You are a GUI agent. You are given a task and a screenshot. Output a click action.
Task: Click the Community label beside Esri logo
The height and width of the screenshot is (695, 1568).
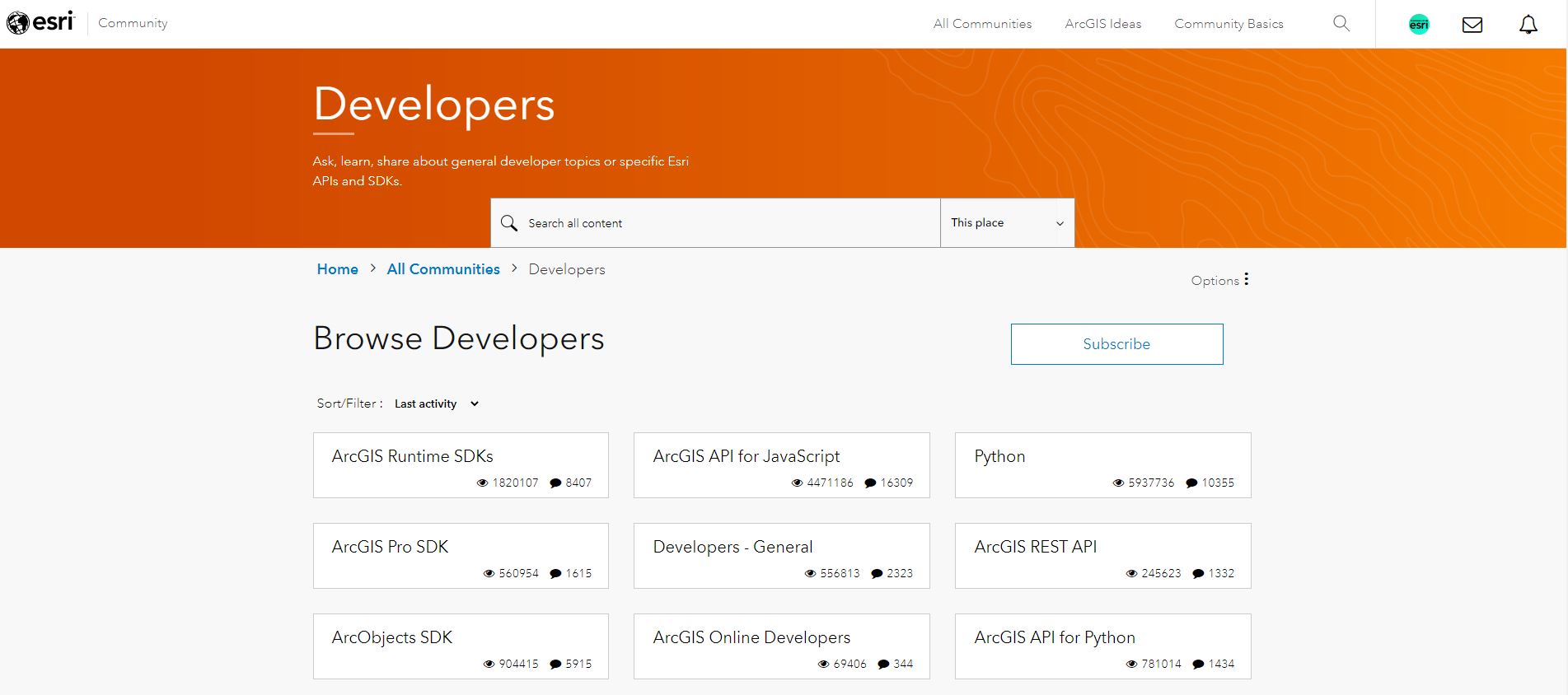(133, 23)
